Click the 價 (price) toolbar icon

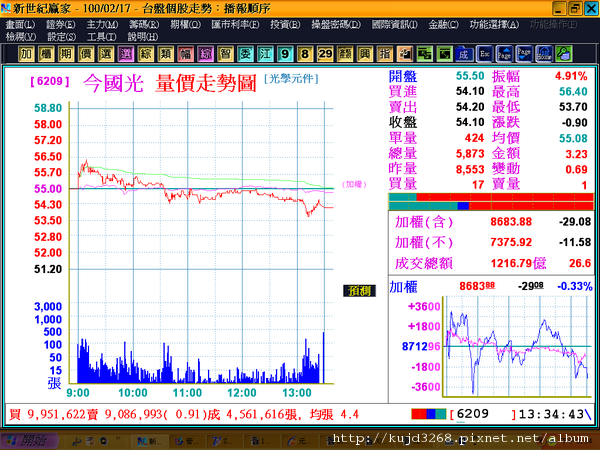point(86,54)
